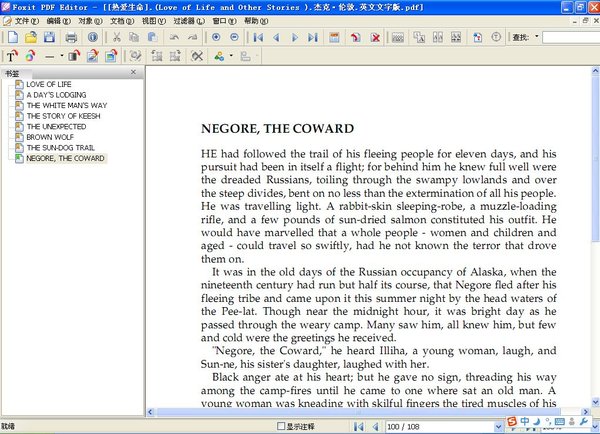This screenshot has width=600, height=434.
Task: Open the 查找 search options dropdown
Action: (x=536, y=37)
